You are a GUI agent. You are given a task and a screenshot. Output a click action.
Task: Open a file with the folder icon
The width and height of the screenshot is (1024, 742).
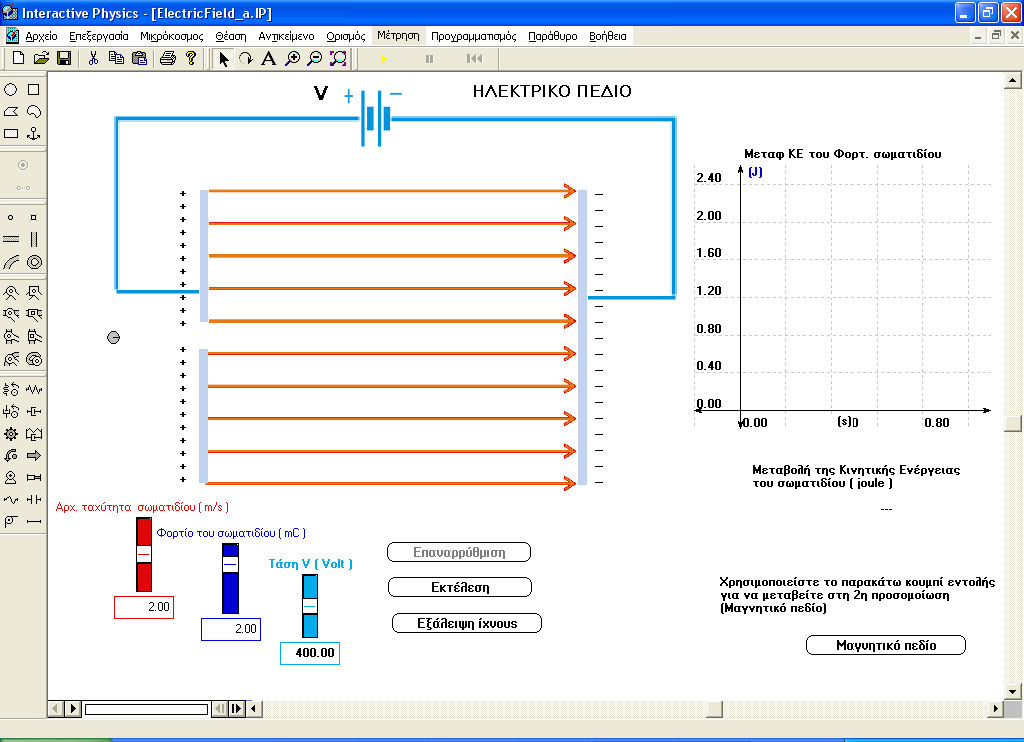(41, 58)
